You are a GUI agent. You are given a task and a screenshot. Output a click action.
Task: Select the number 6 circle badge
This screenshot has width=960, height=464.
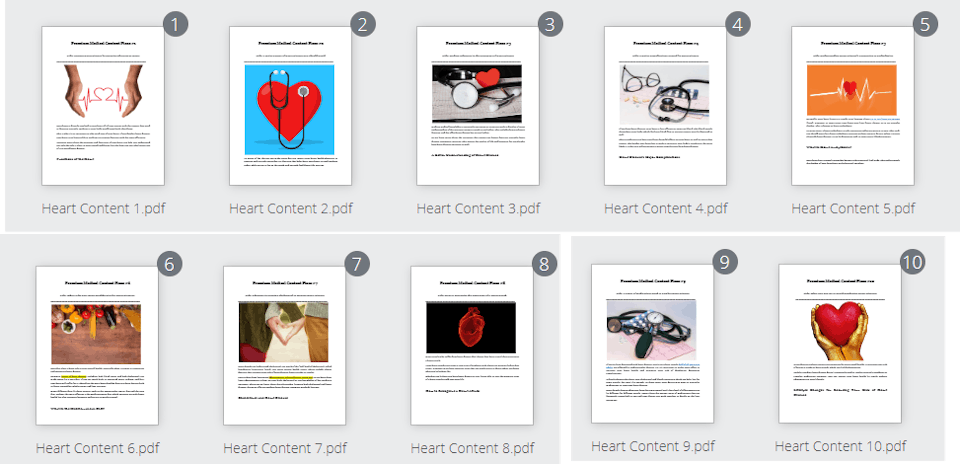169,265
